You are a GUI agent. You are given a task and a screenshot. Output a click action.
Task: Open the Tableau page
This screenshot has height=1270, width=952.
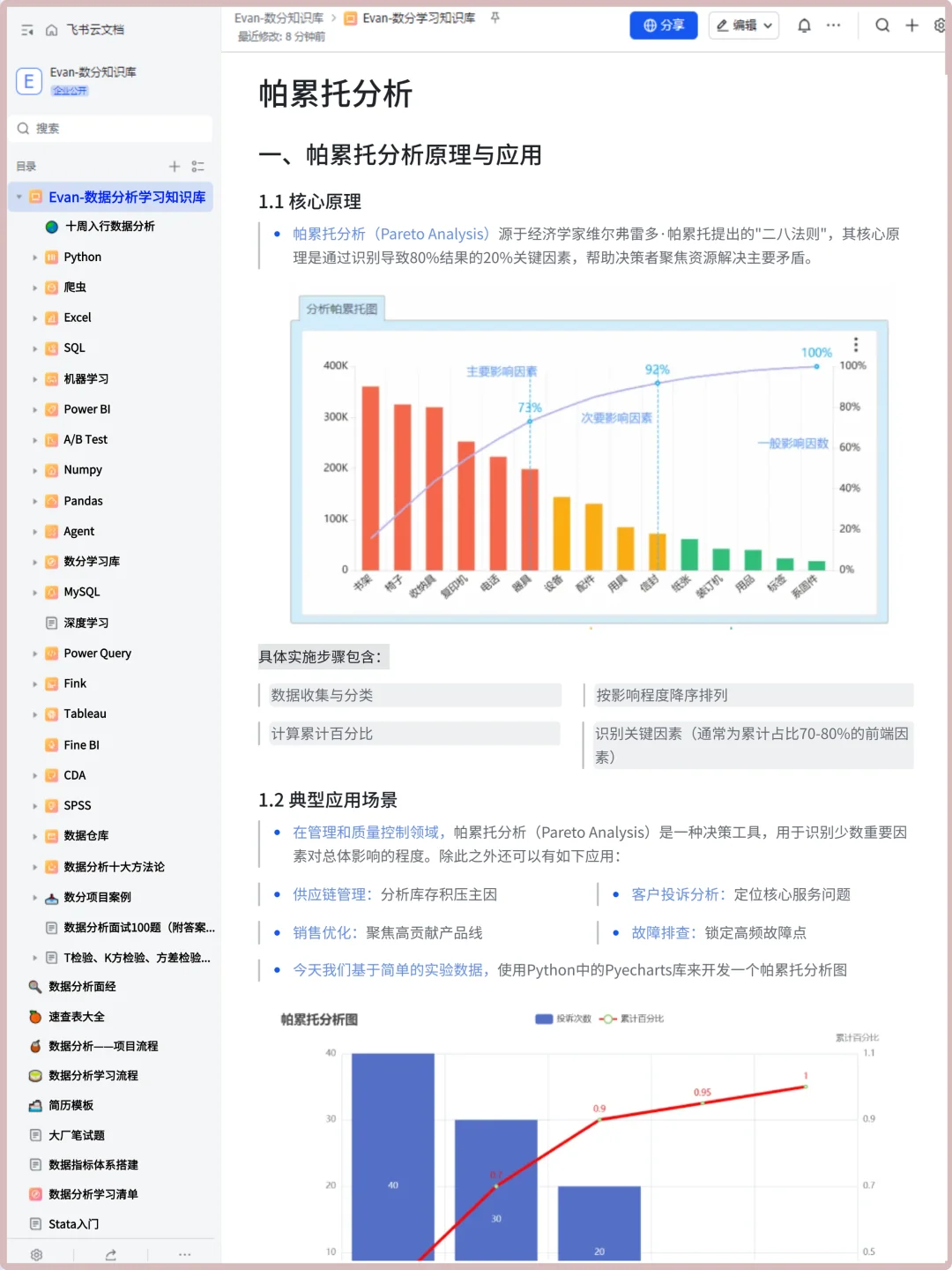[x=85, y=714]
